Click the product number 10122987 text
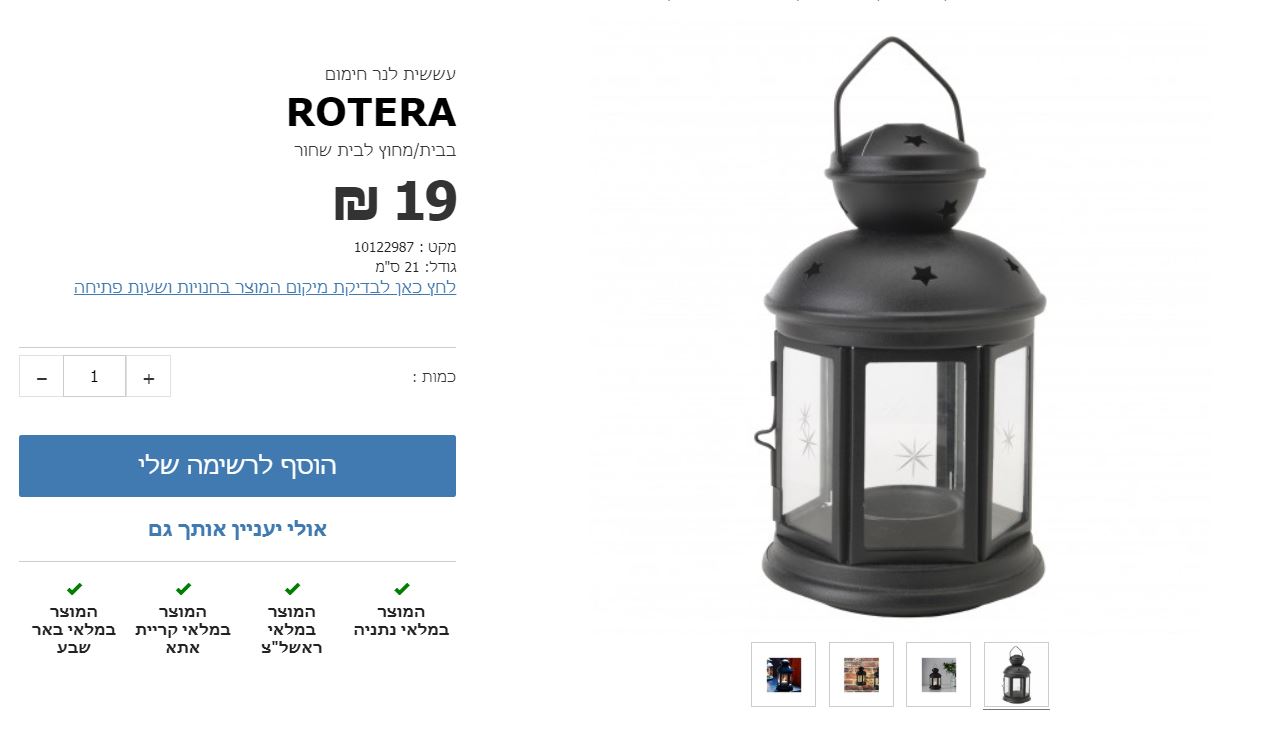 383,247
